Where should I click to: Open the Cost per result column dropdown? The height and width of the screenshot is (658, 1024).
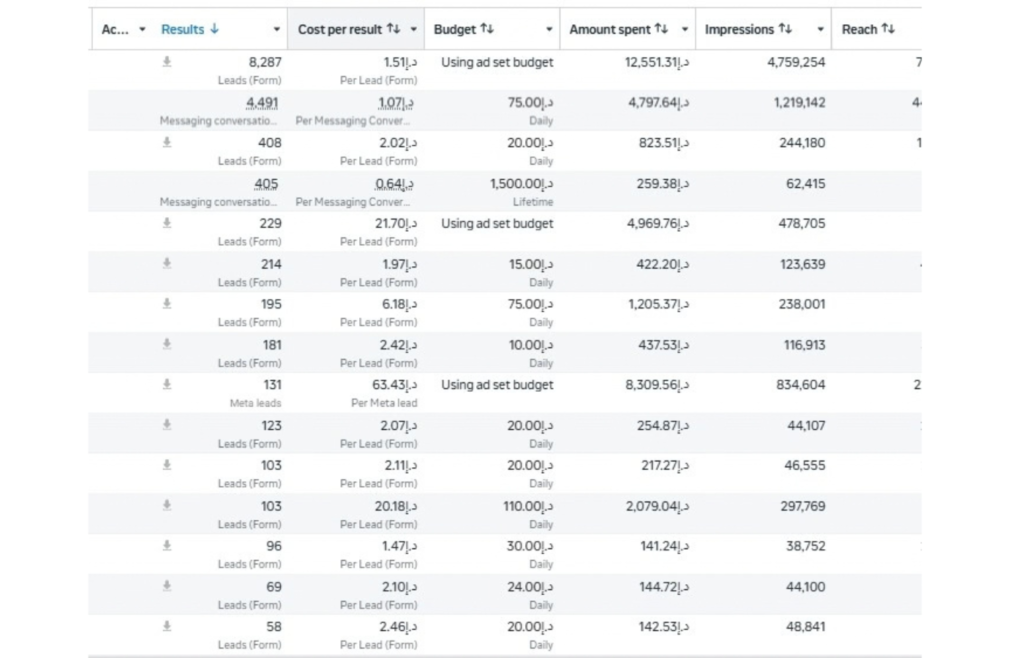coord(413,29)
